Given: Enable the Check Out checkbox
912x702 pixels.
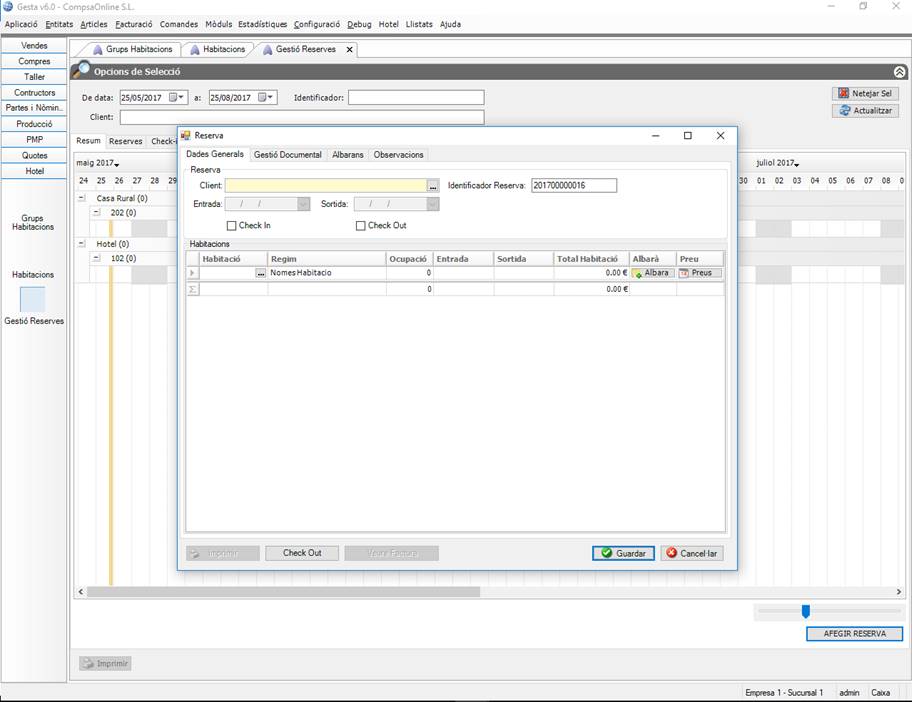Looking at the screenshot, I should [x=361, y=226].
